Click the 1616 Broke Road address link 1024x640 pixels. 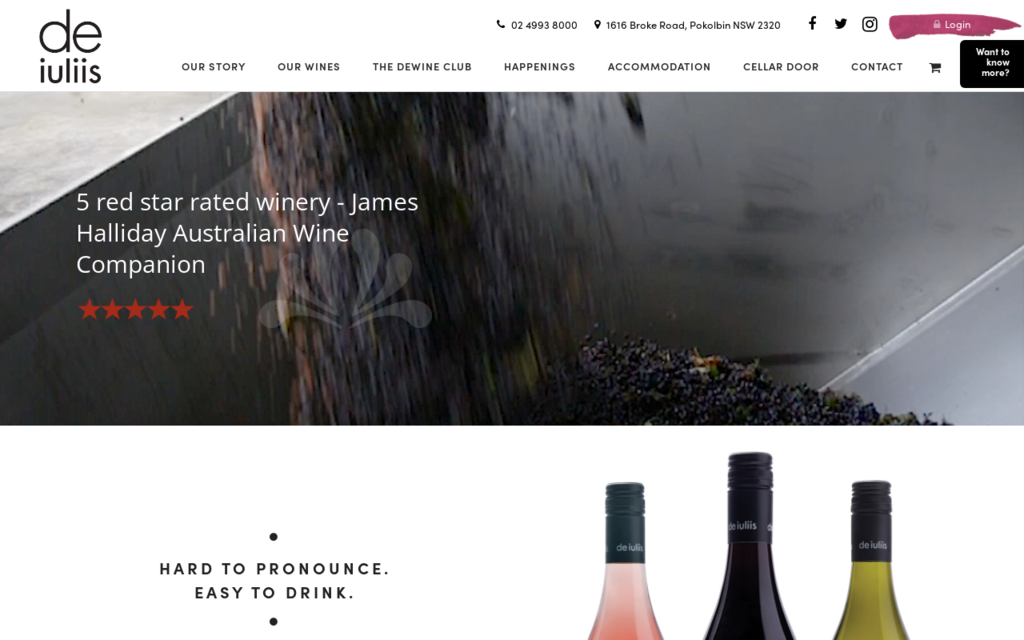coord(693,25)
